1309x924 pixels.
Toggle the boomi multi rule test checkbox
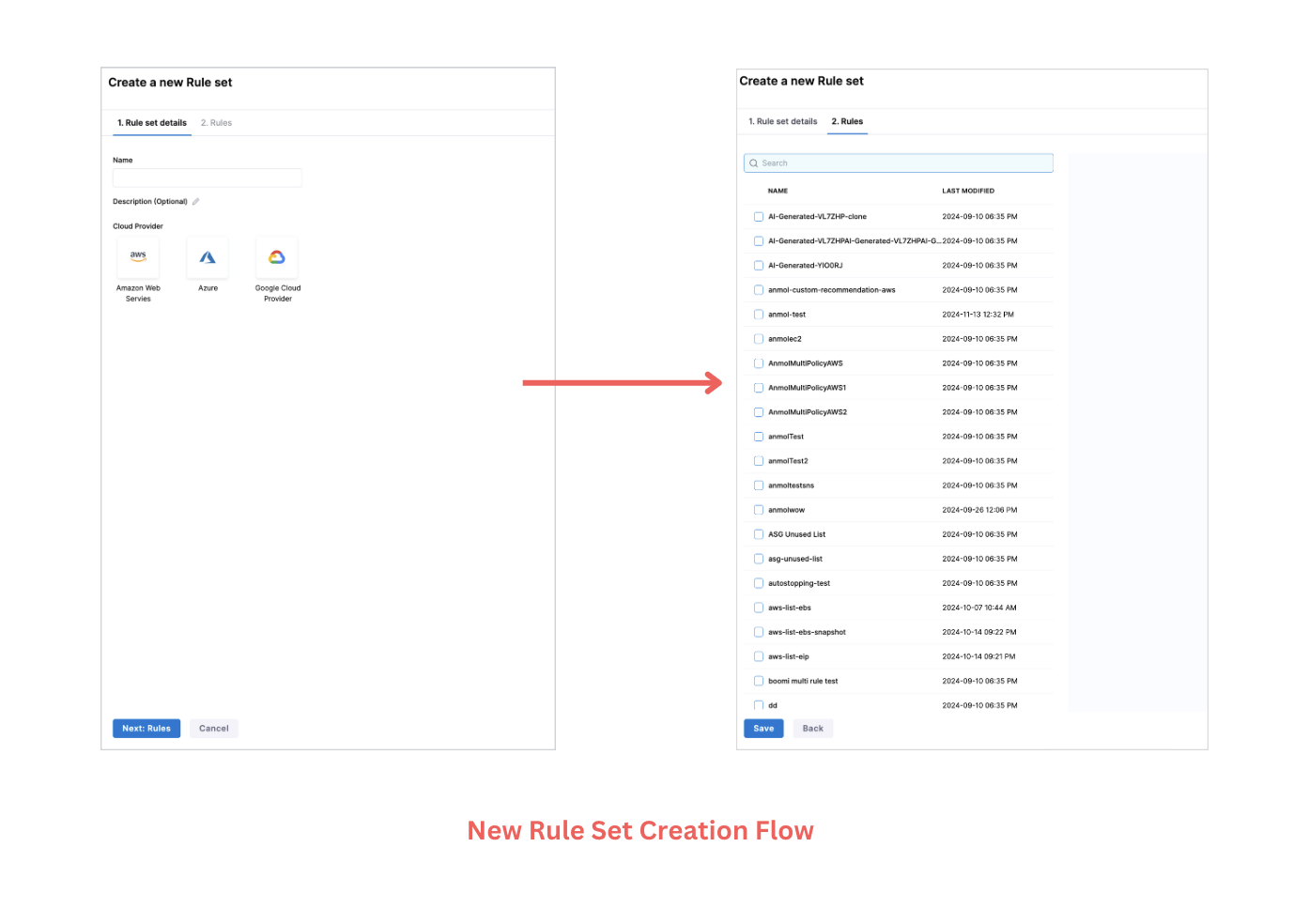tap(759, 681)
